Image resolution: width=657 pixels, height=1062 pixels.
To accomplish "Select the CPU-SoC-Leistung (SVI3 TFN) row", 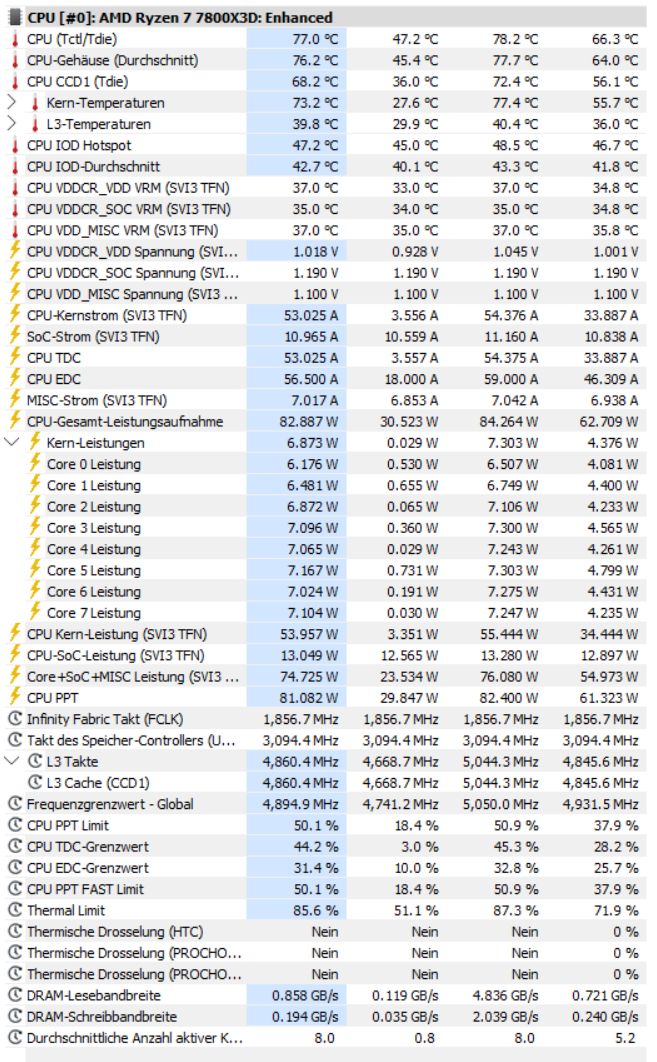I will pyautogui.click(x=326, y=655).
